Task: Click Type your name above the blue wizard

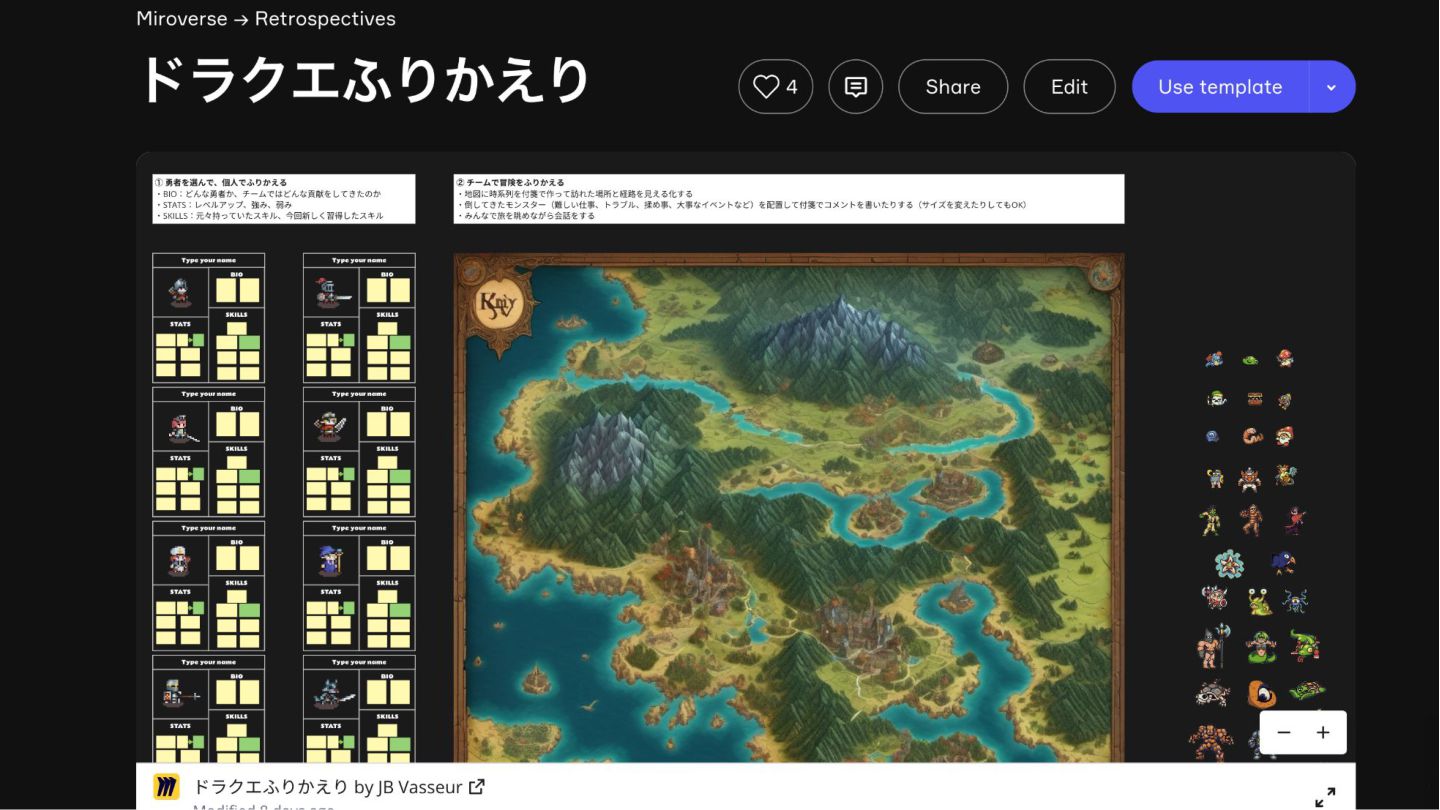Action: [359, 528]
